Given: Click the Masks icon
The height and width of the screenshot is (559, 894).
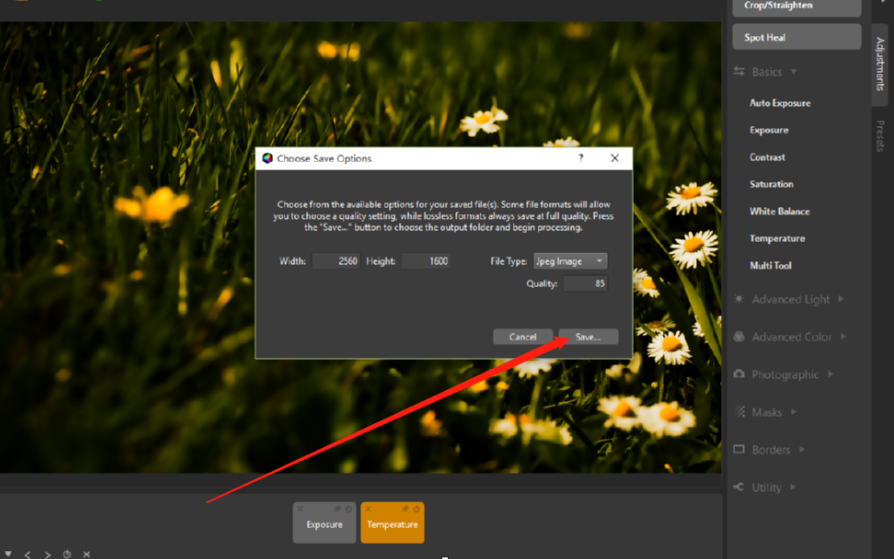Looking at the screenshot, I should coord(740,411).
